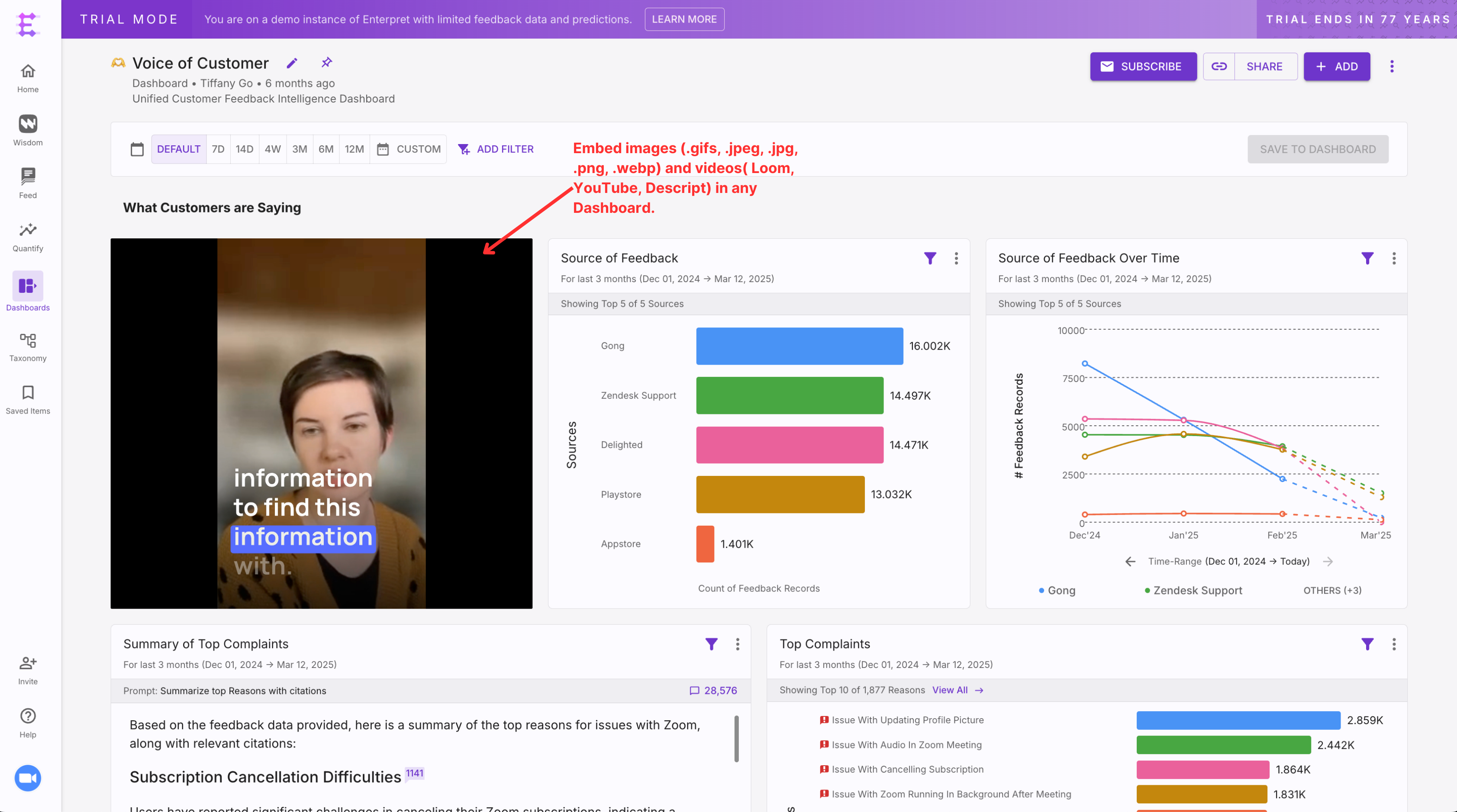The image size is (1457, 812).
Task: Switch to the 12M time range
Action: point(354,149)
